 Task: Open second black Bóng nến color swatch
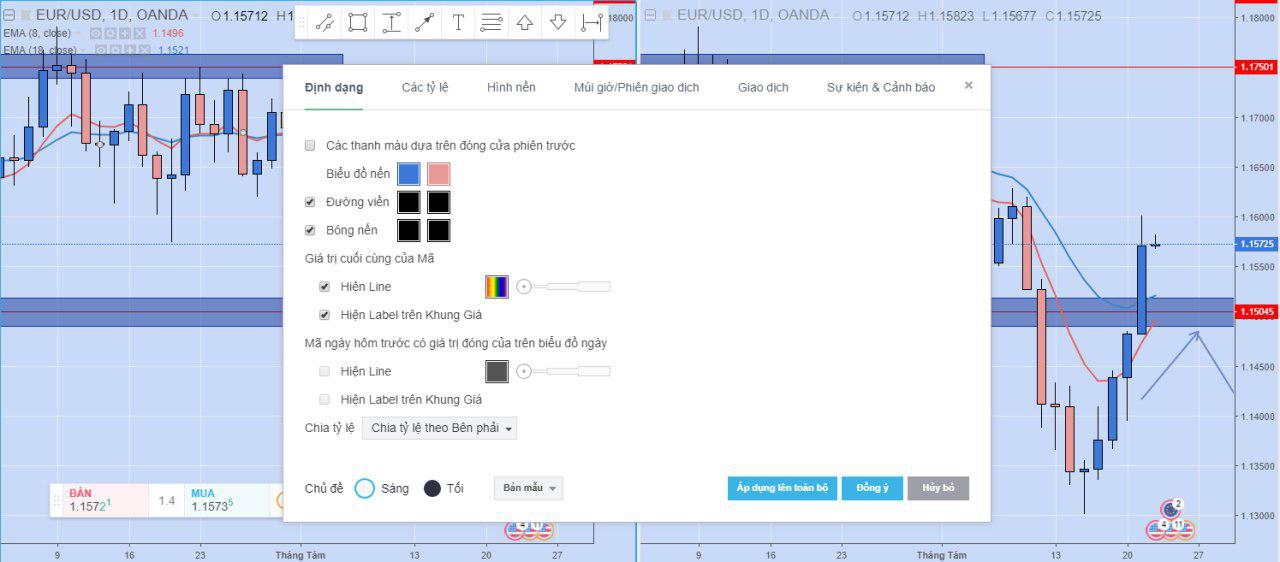point(439,230)
